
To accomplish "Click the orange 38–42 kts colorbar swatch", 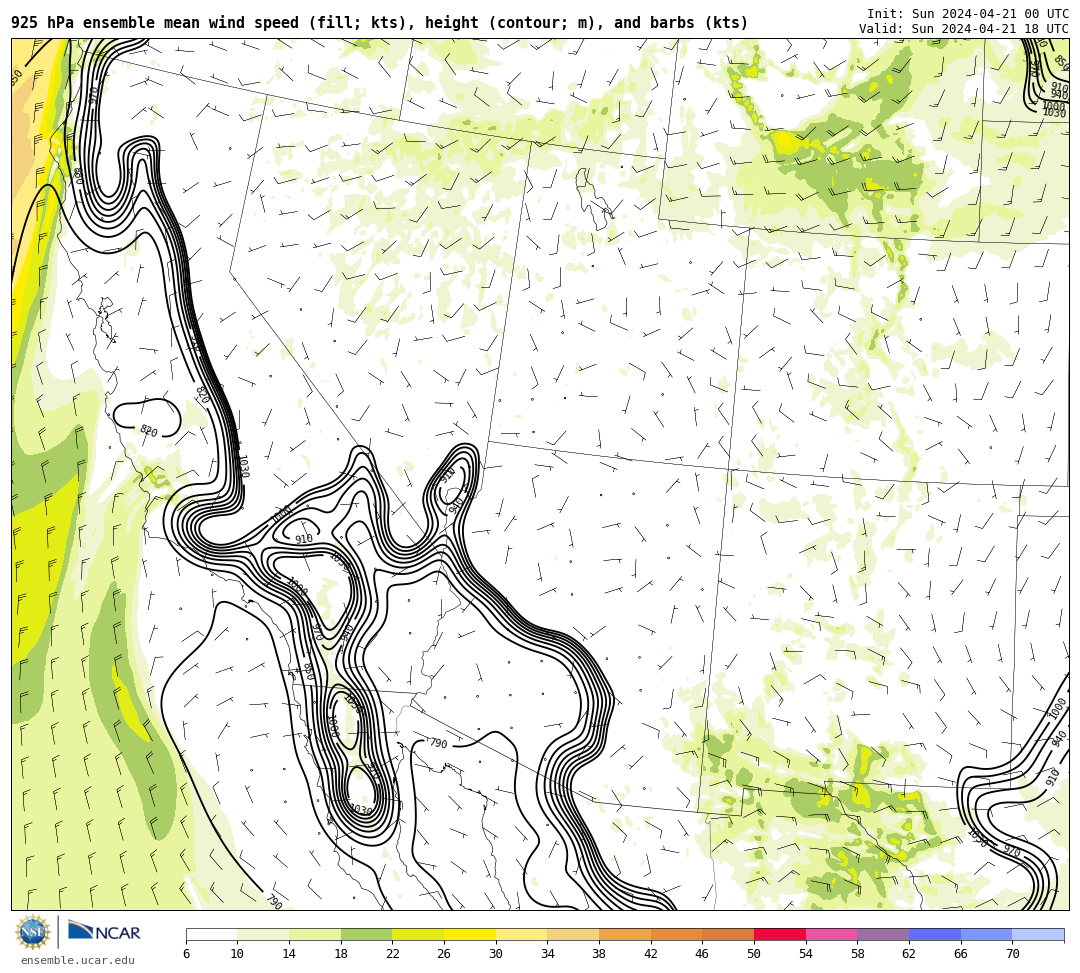I will tap(625, 934).
